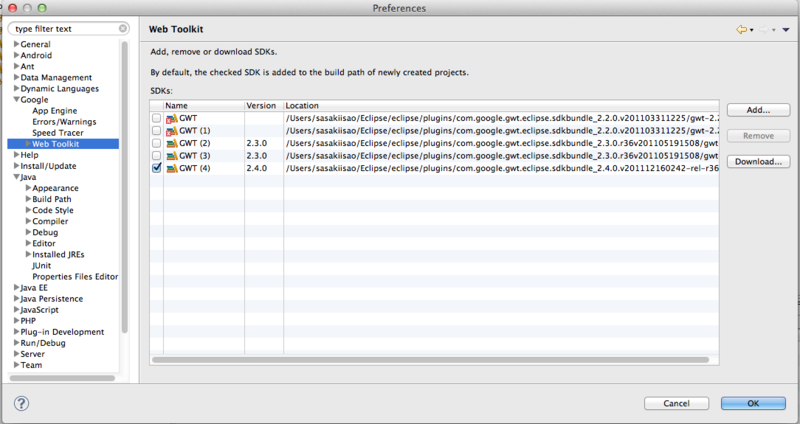Select the 2.4.0 version cell
The height and width of the screenshot is (424, 800).
(264, 168)
